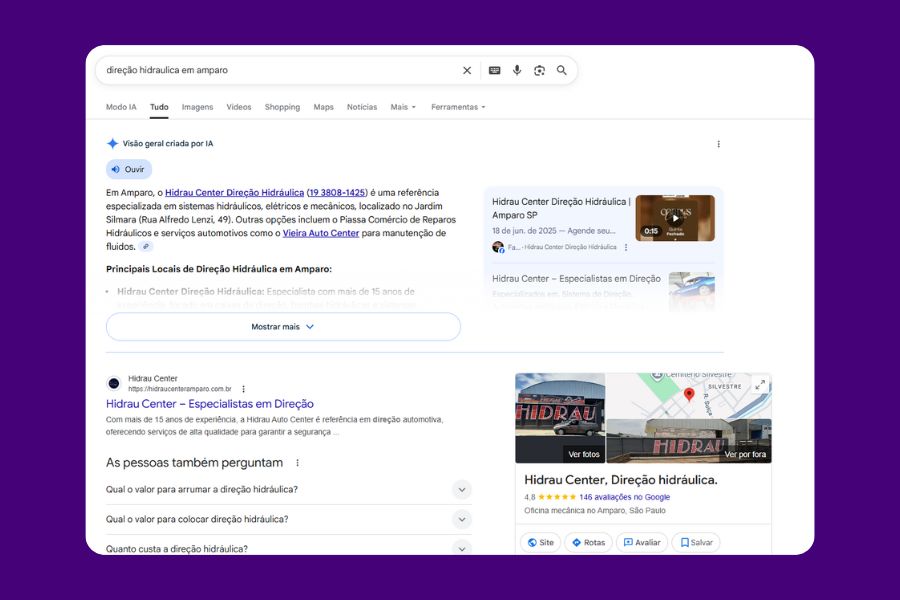Get directions with the Rotas button

click(x=588, y=543)
